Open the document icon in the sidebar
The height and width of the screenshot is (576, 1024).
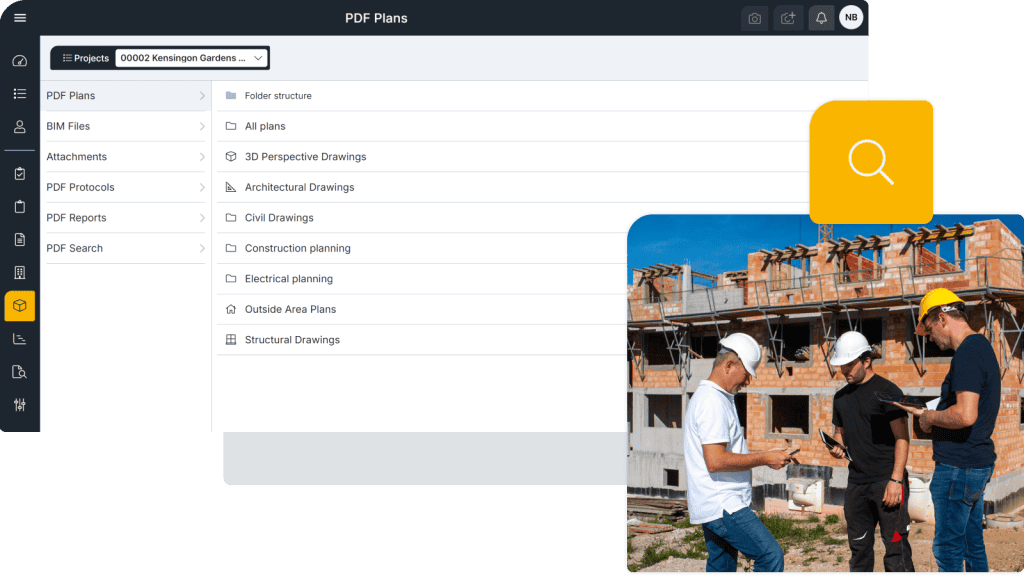coord(20,239)
